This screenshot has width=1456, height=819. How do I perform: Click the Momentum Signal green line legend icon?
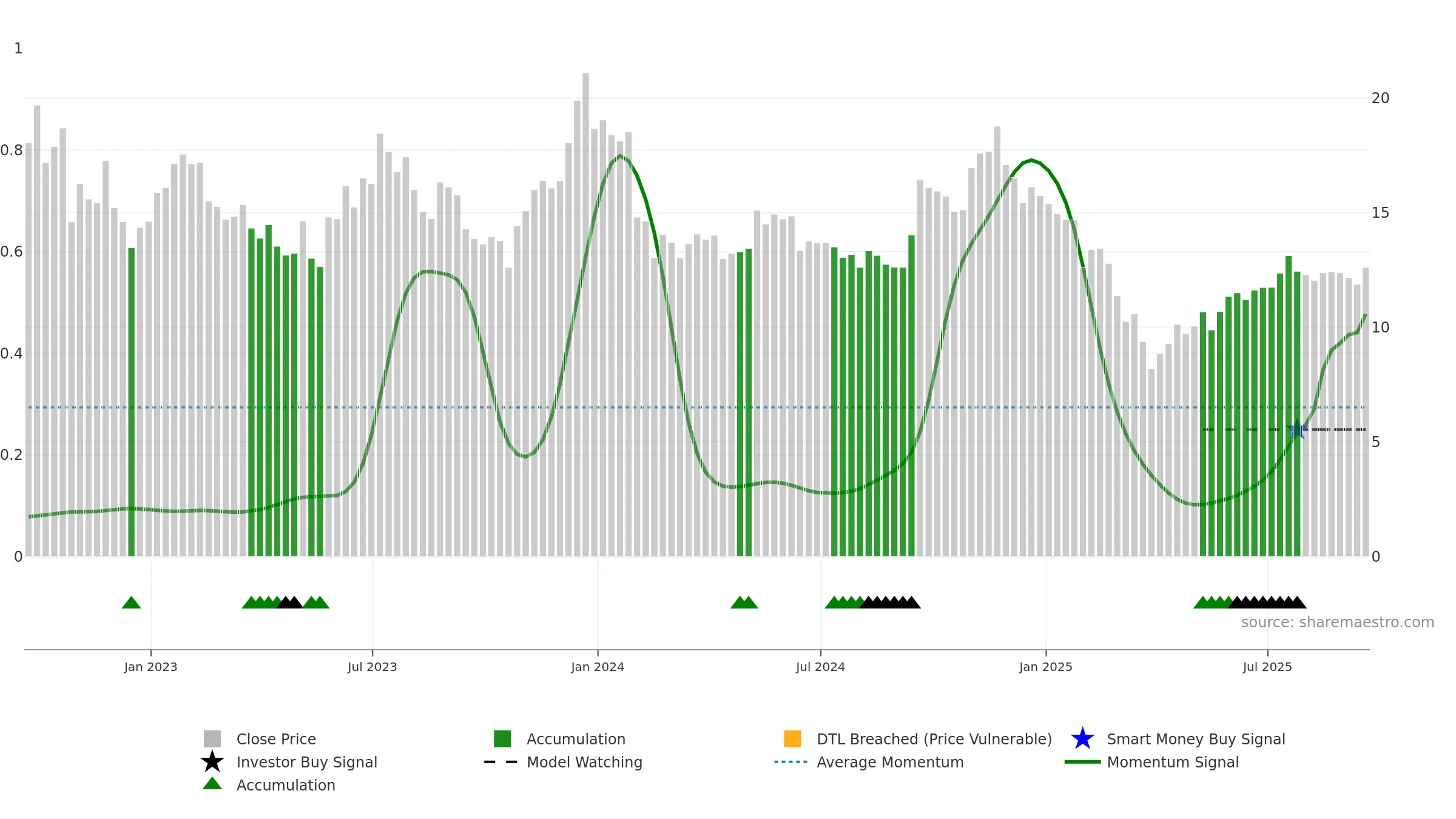tap(1082, 762)
